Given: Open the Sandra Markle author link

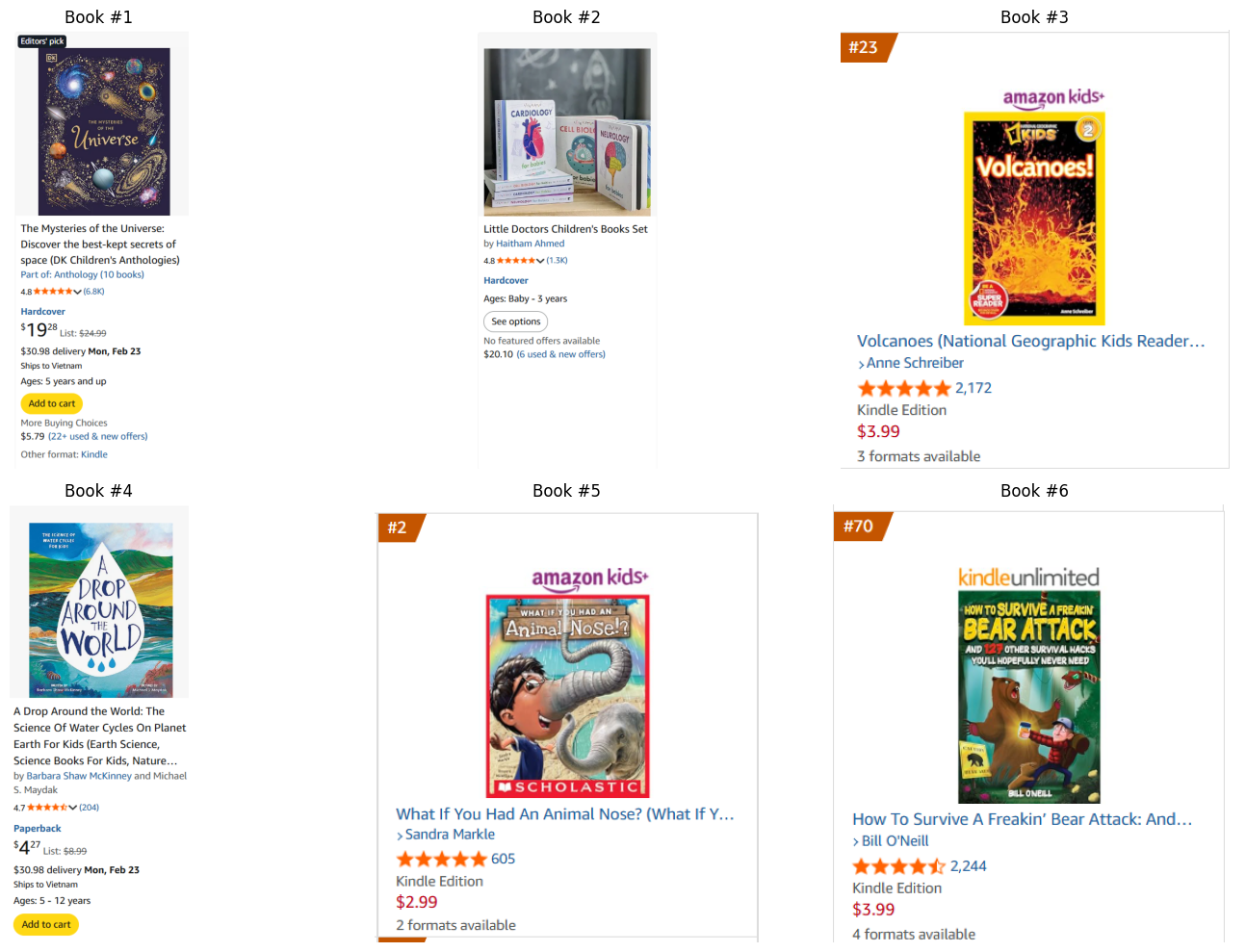Looking at the screenshot, I should (450, 835).
